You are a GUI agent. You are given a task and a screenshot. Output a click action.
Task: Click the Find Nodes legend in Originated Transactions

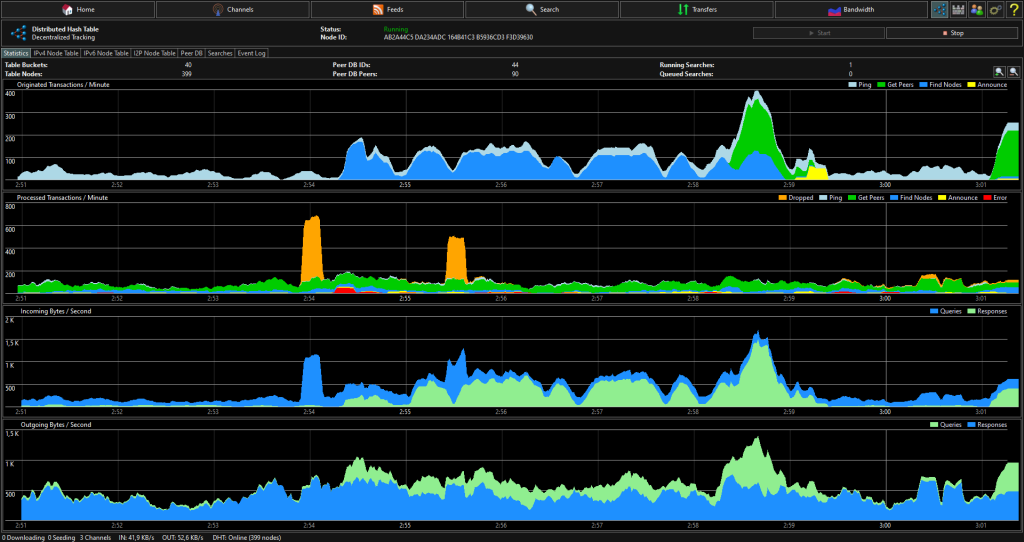(x=940, y=85)
